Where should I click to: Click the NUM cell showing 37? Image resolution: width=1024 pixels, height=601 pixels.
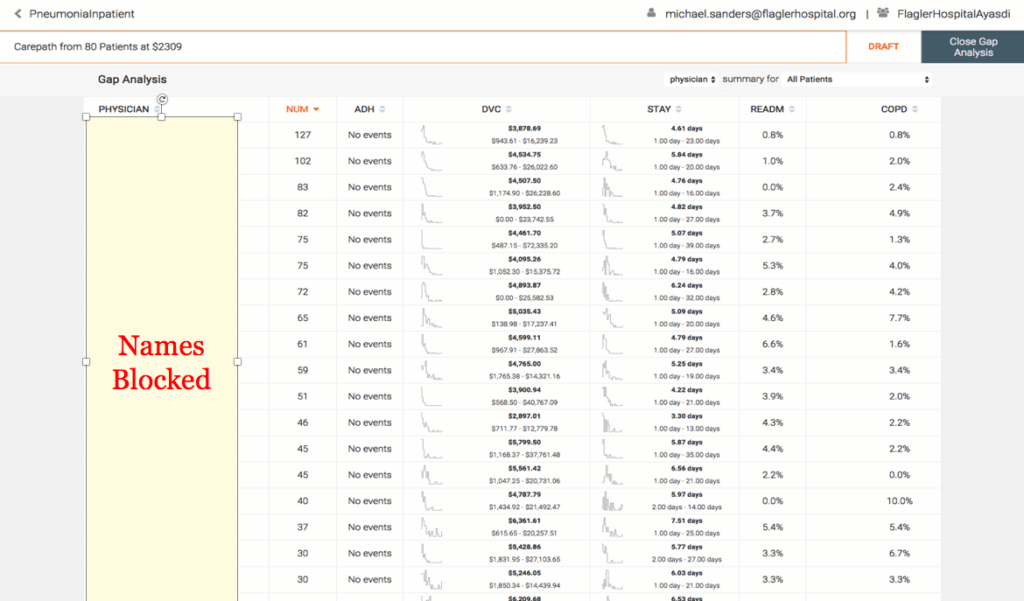pyautogui.click(x=302, y=527)
